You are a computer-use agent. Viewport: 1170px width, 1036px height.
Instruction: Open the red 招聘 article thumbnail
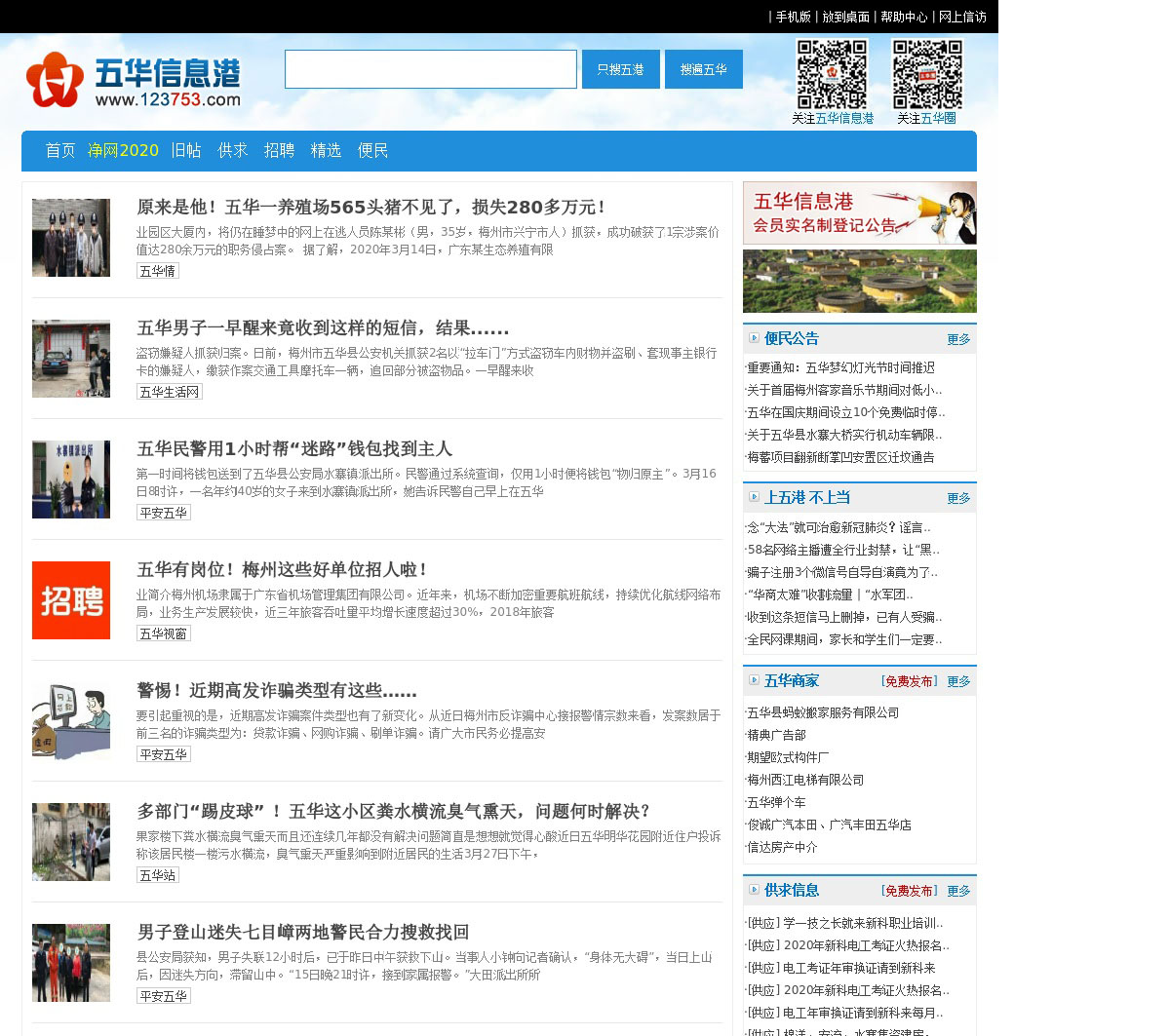point(71,600)
